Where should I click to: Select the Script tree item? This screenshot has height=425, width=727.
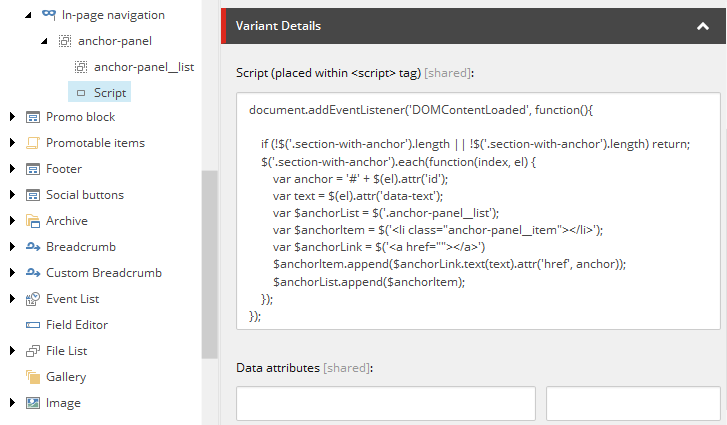click(x=110, y=92)
